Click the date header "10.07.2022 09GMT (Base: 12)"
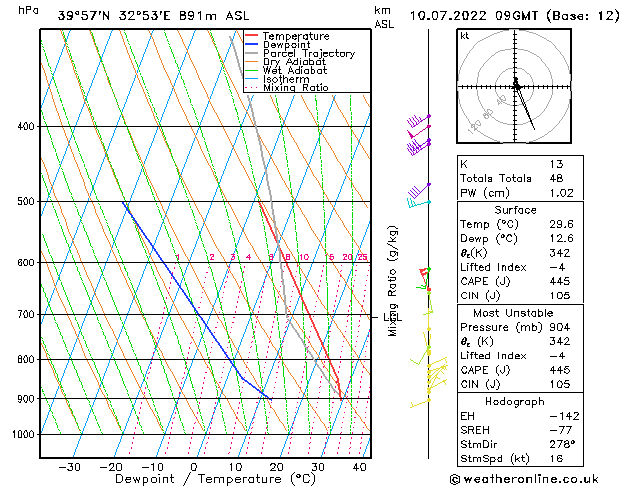 tap(514, 16)
